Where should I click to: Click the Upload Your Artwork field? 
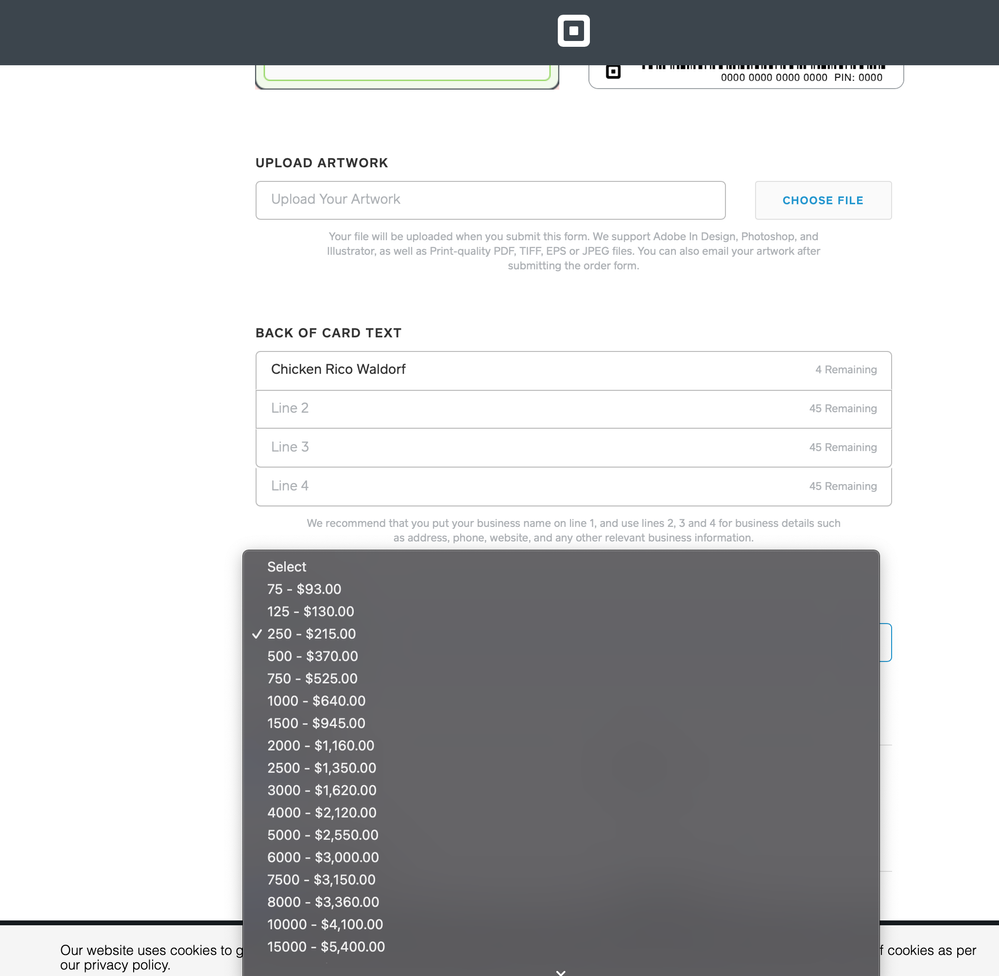490,200
